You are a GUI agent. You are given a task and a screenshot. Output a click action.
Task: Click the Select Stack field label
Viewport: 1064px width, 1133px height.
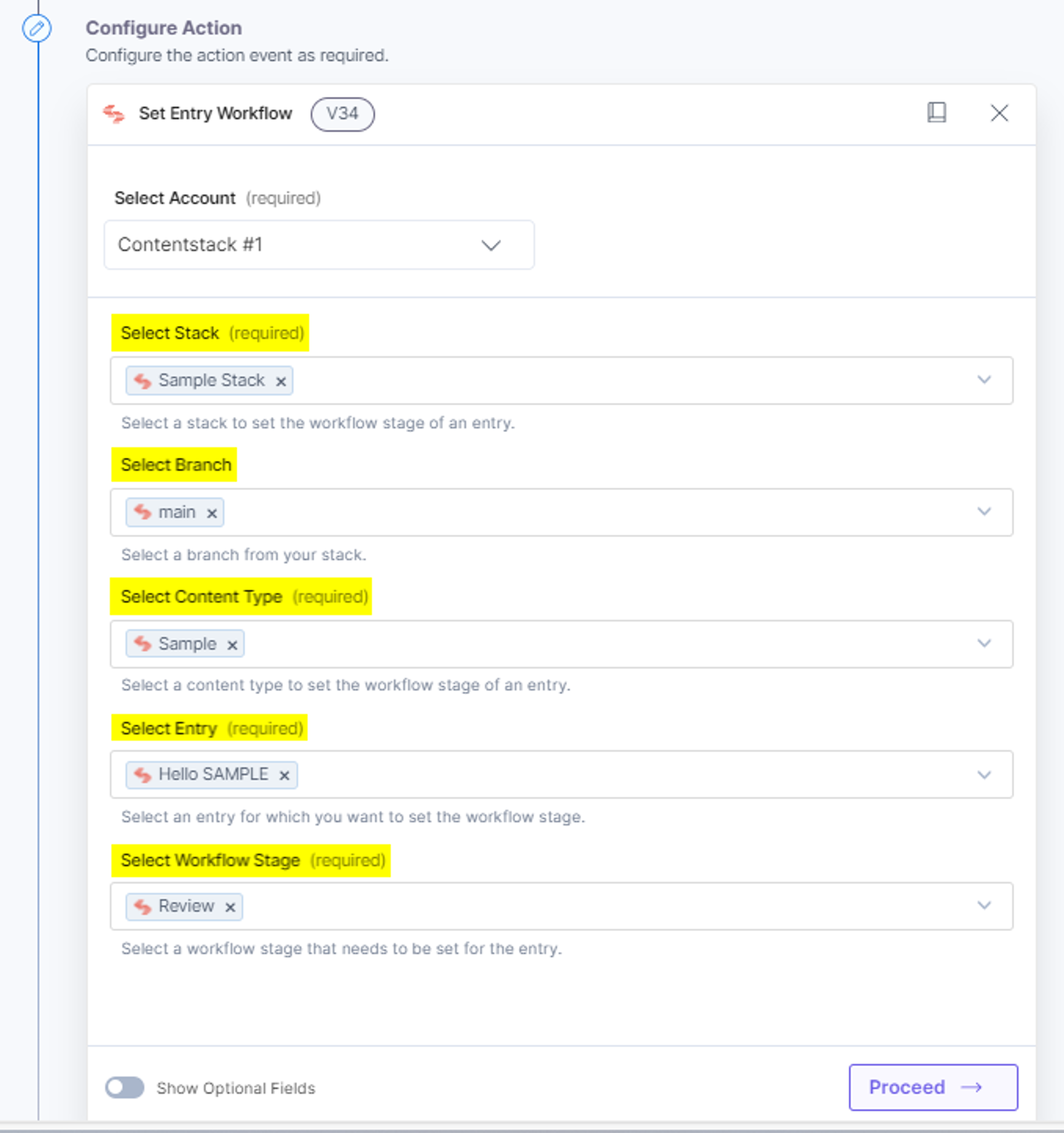click(x=170, y=333)
